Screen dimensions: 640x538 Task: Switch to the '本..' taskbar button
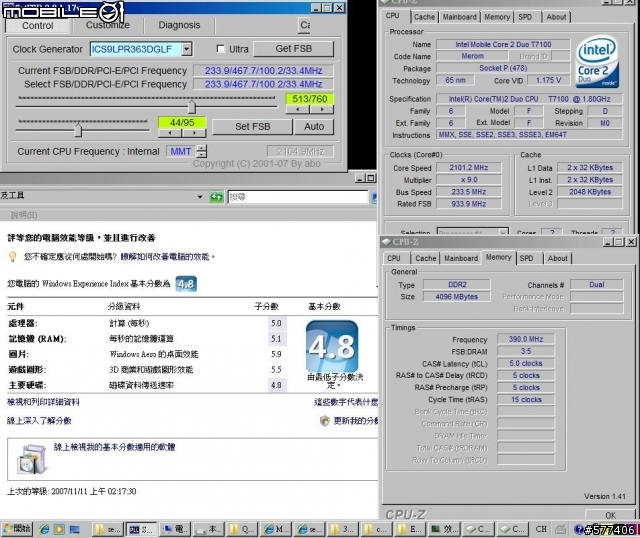[x=208, y=529]
